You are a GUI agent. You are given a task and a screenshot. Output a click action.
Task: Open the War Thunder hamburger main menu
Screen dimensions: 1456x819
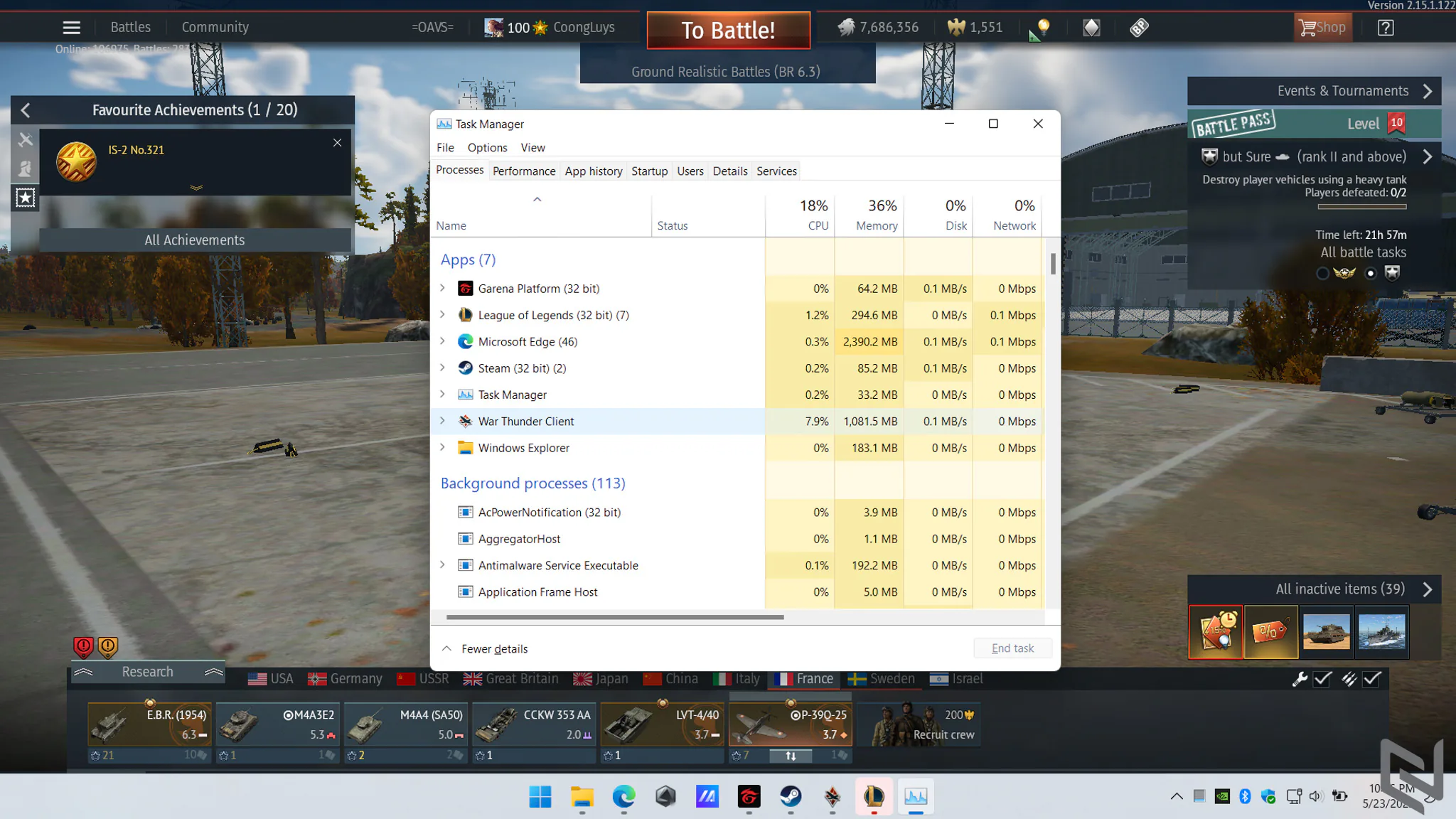[71, 28]
